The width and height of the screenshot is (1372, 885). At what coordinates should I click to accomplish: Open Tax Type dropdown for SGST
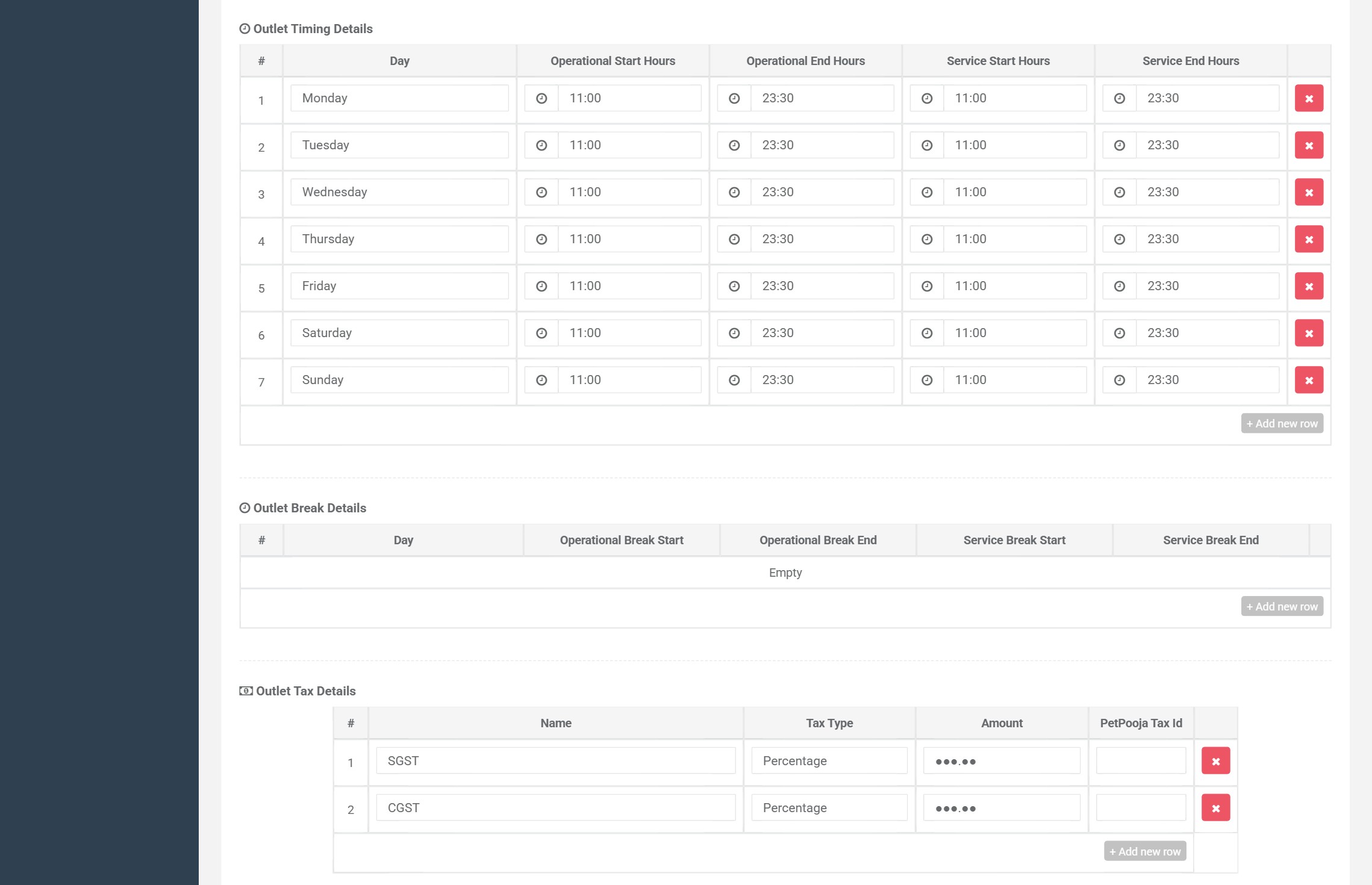tap(829, 761)
